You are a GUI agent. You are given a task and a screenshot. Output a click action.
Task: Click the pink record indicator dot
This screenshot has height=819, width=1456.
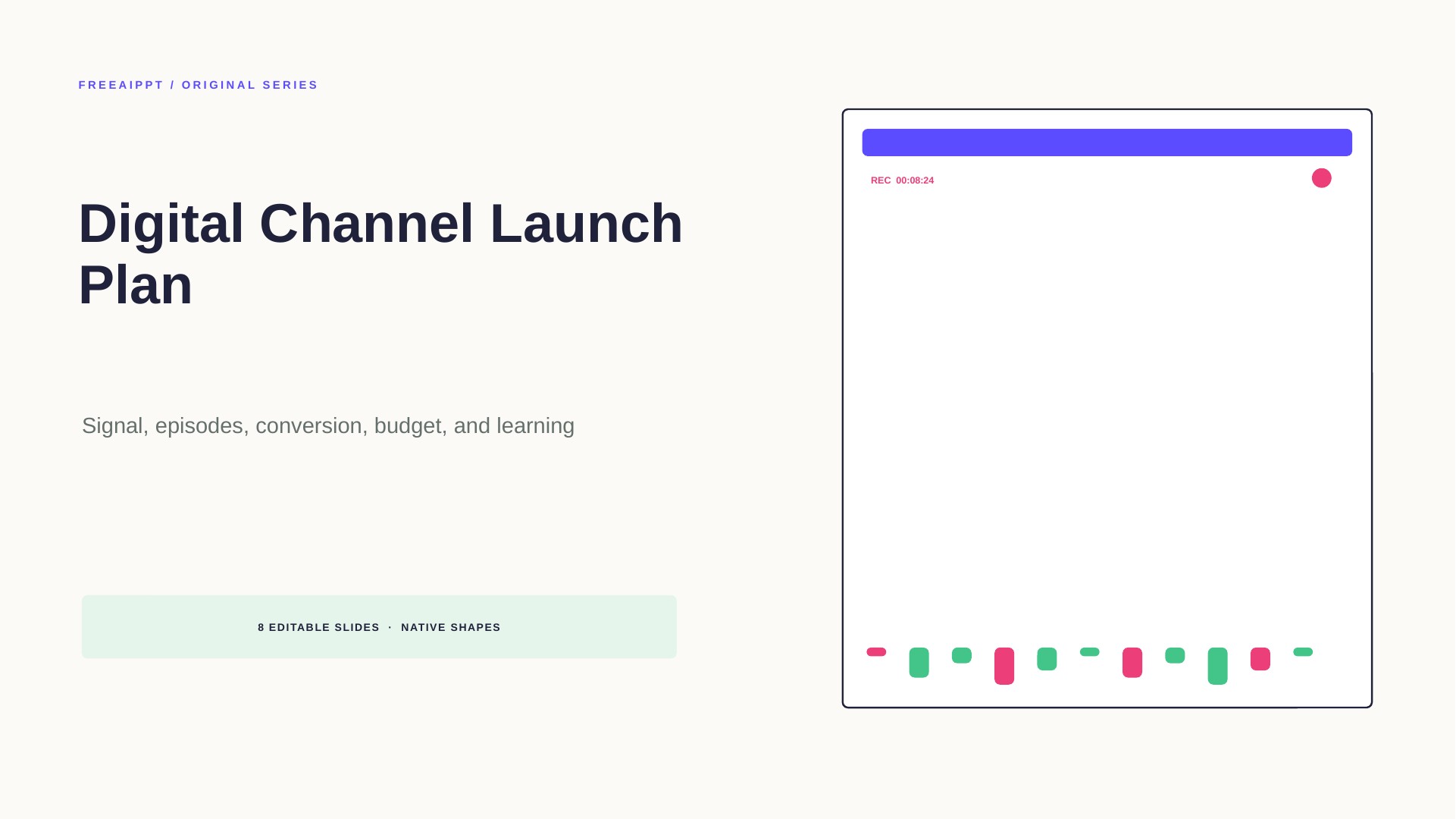coord(1322,178)
